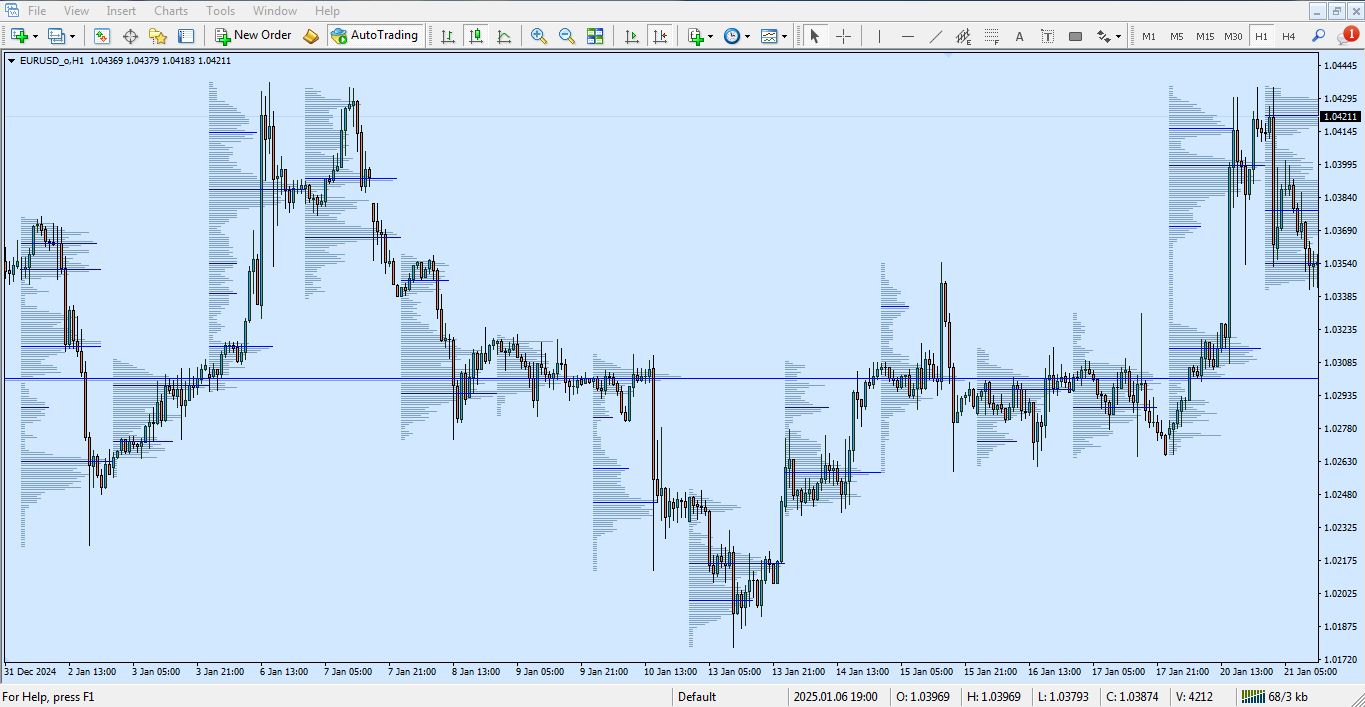Select the Text tool marked A

click(x=1019, y=36)
